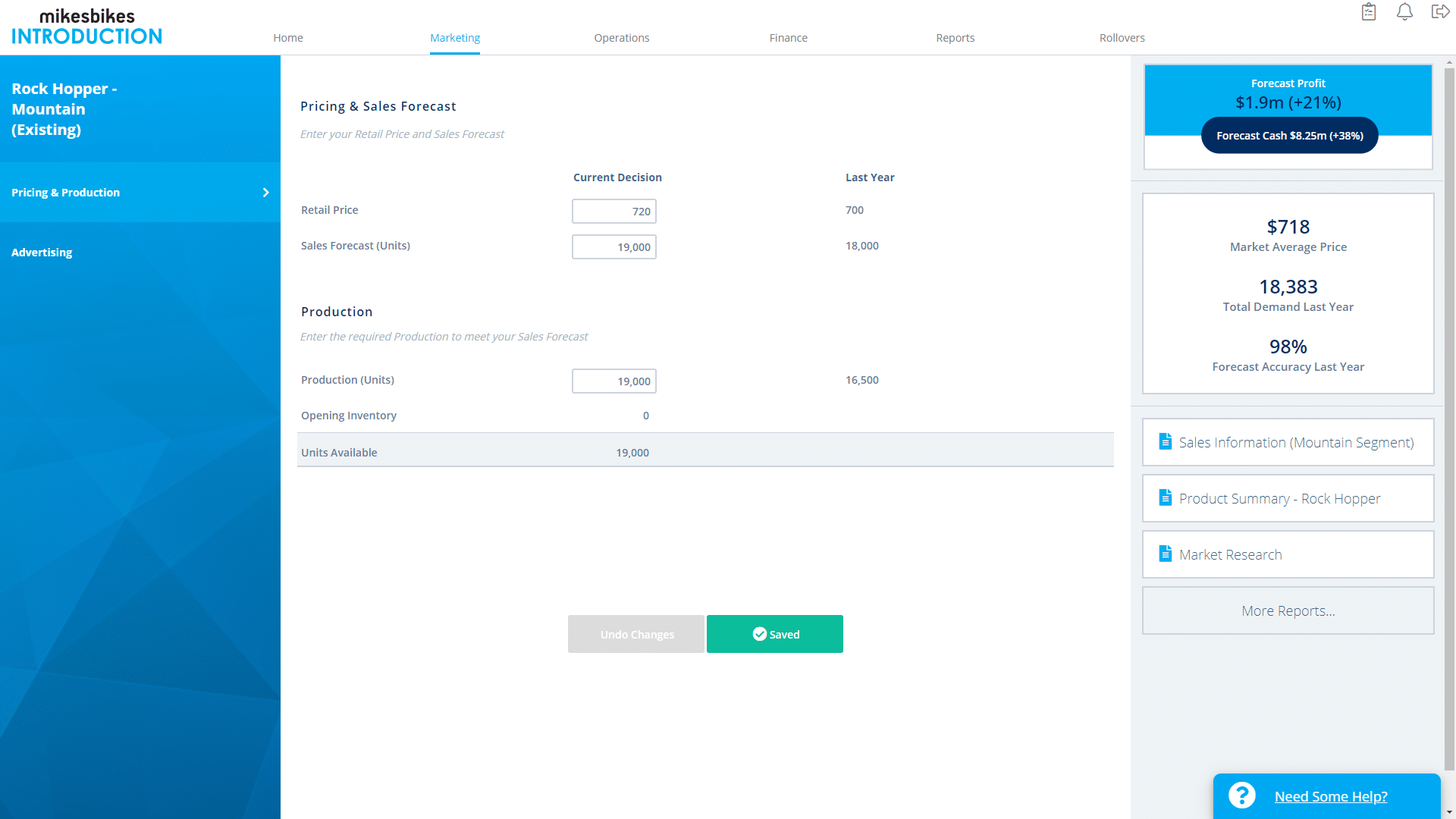The width and height of the screenshot is (1456, 819).
Task: Click the help question mark icon
Action: (1242, 795)
